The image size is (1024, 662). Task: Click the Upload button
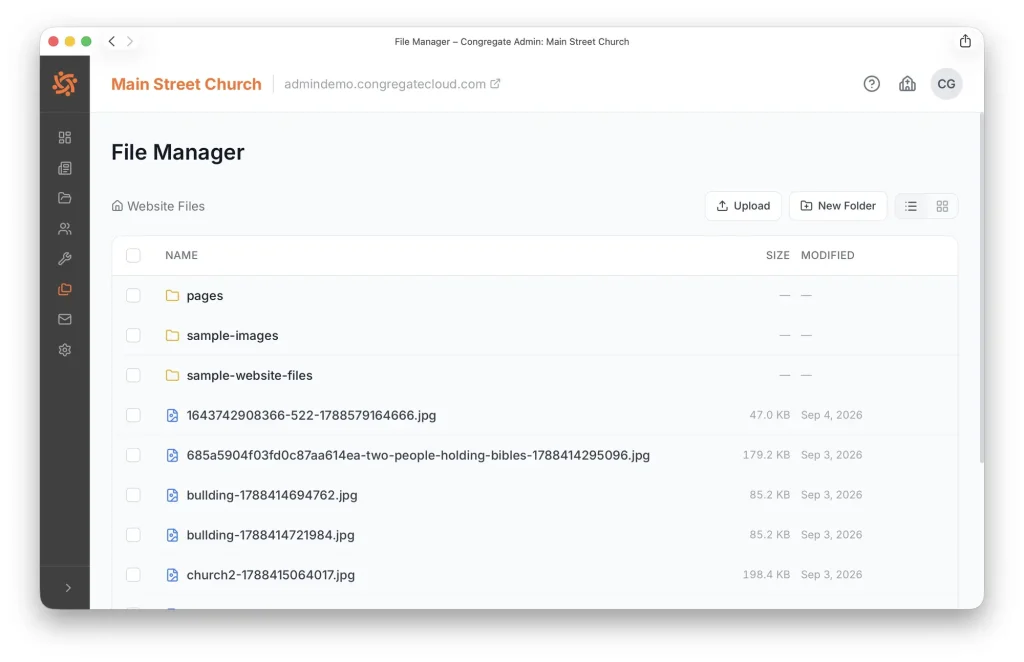tap(743, 206)
